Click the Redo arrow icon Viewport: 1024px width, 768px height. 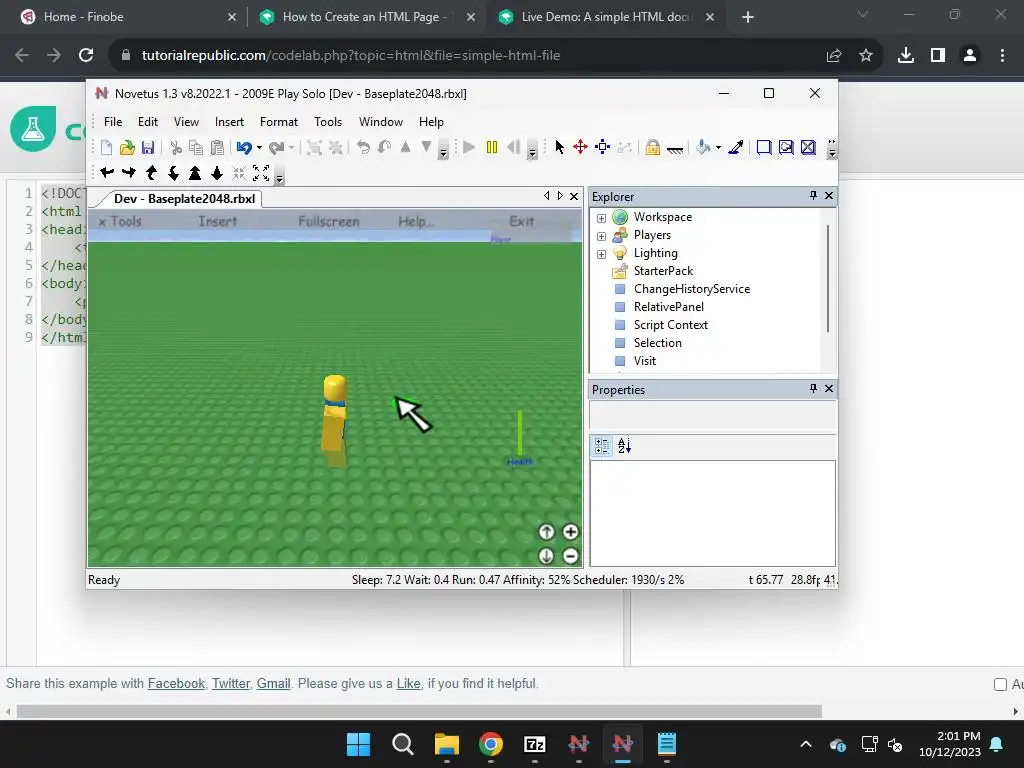click(276, 148)
